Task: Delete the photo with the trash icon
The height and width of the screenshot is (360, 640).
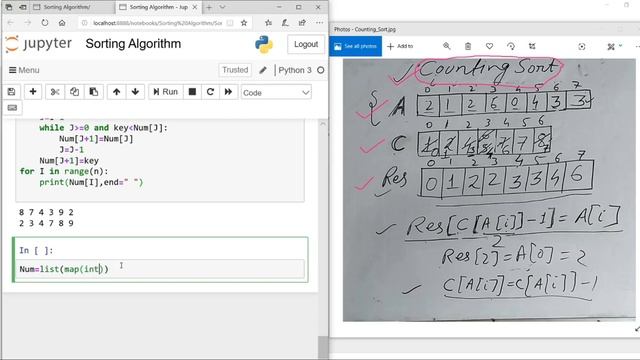Action: (468, 46)
